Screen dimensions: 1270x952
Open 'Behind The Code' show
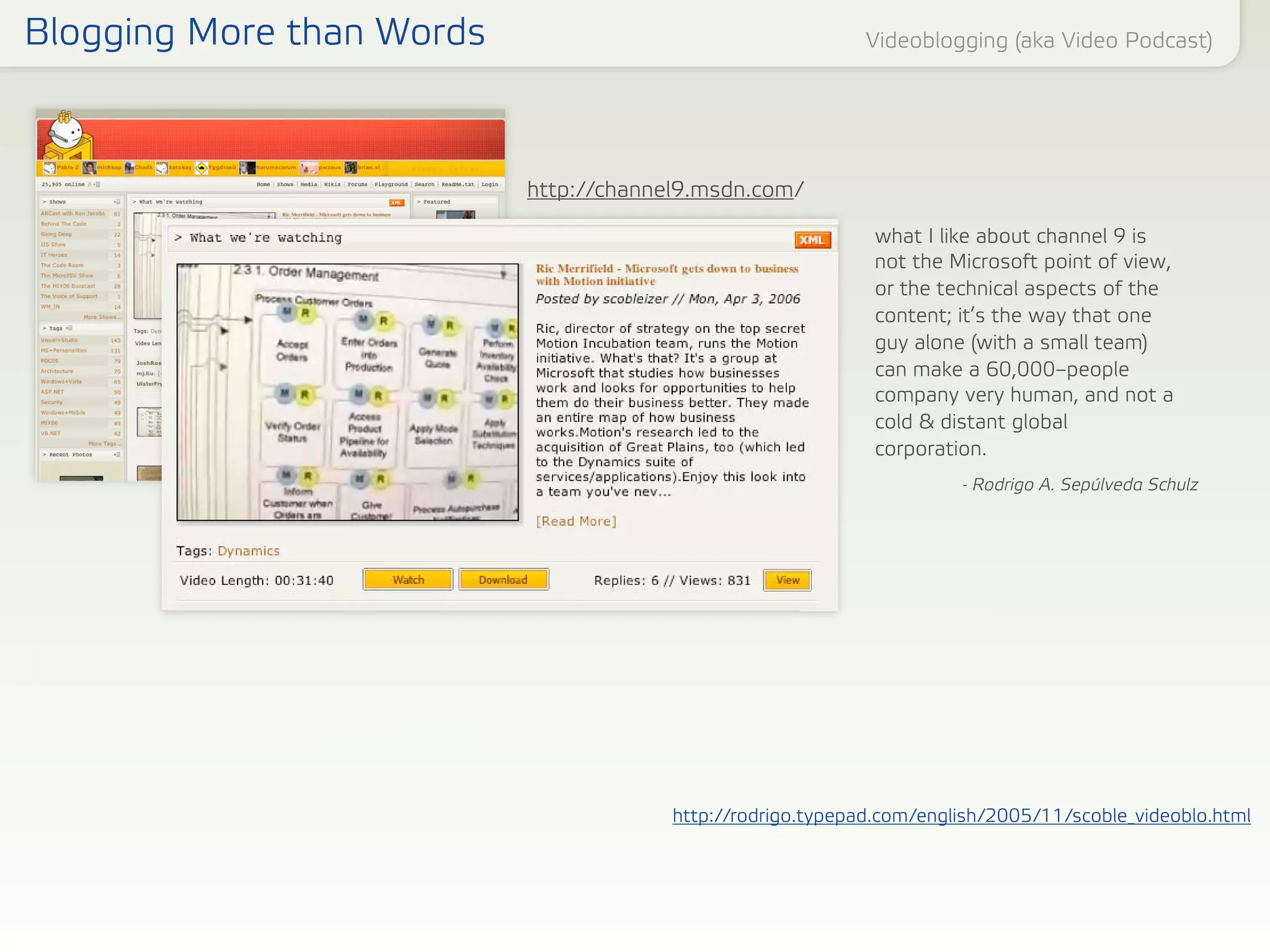(x=64, y=224)
